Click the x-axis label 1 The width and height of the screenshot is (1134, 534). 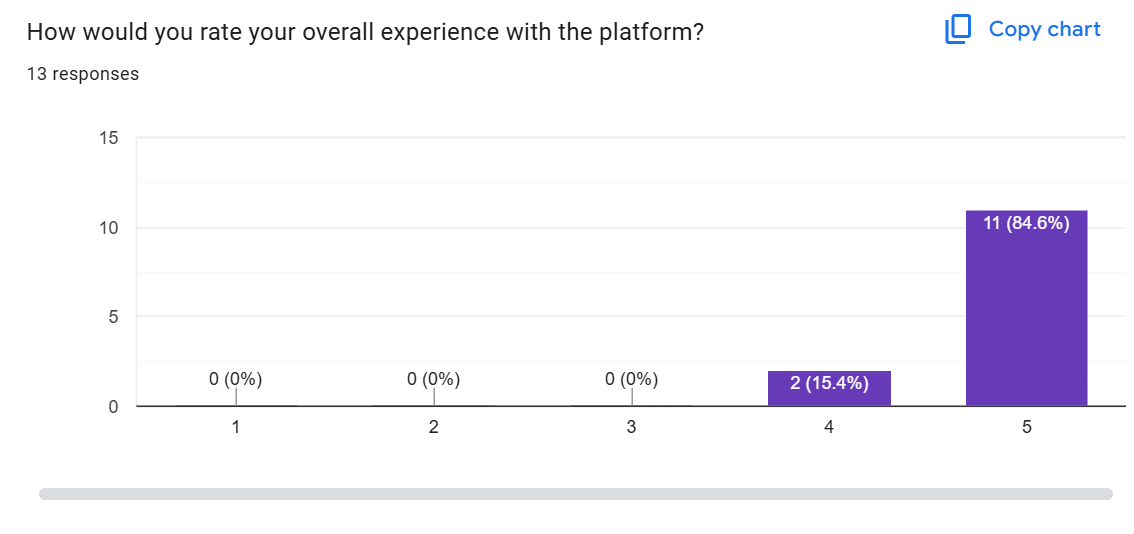(x=236, y=427)
